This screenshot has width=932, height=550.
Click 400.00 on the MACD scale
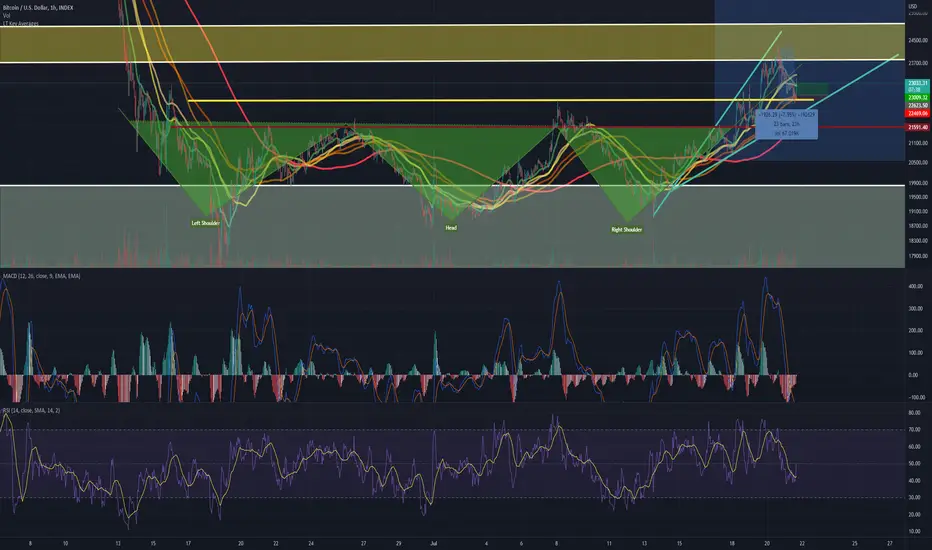915,287
